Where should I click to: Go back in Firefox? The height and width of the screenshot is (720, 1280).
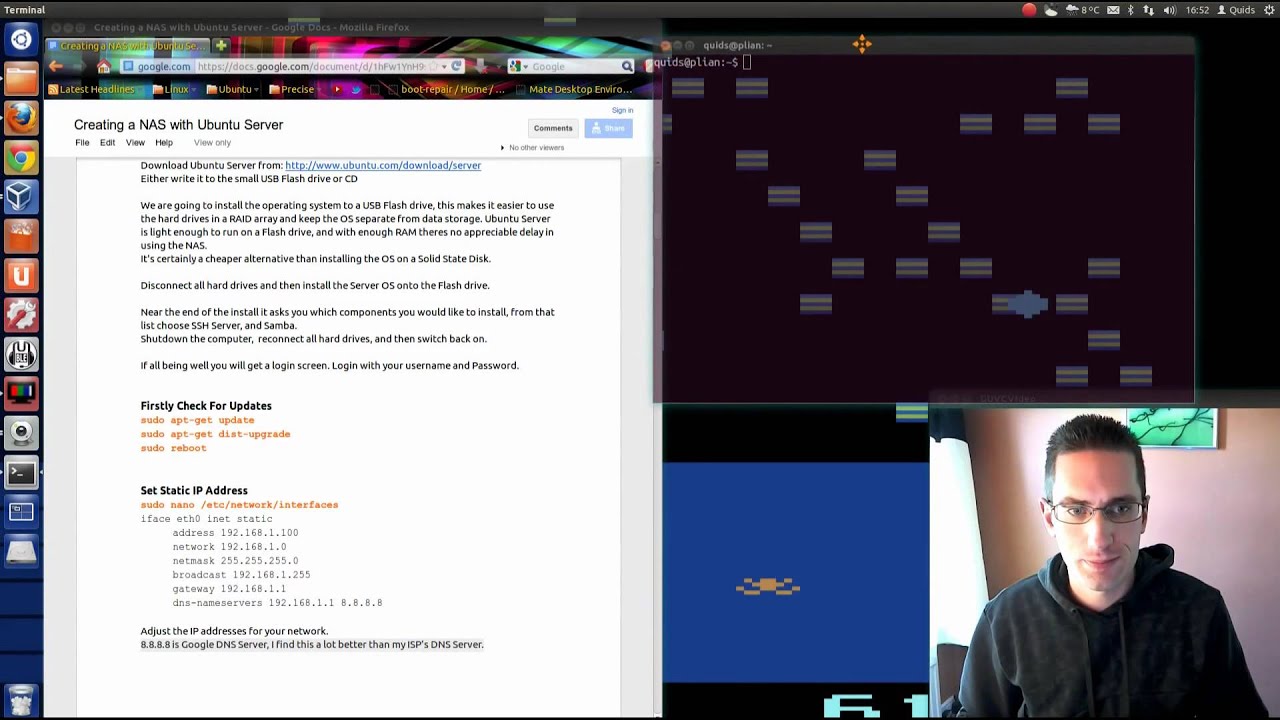(x=56, y=66)
